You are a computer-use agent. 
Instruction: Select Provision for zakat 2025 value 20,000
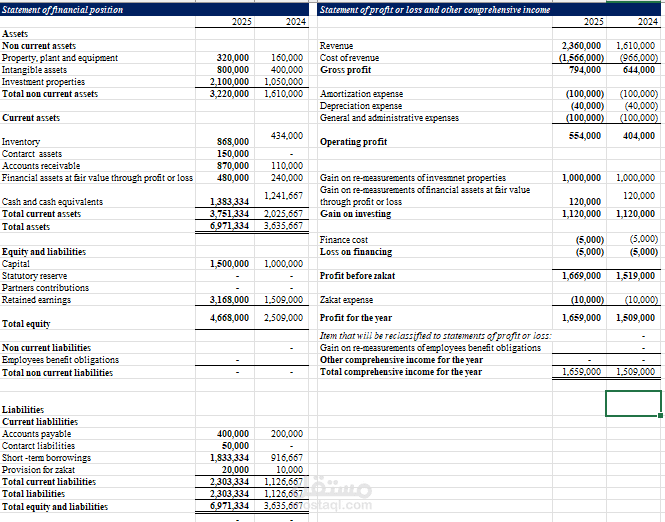coord(235,470)
